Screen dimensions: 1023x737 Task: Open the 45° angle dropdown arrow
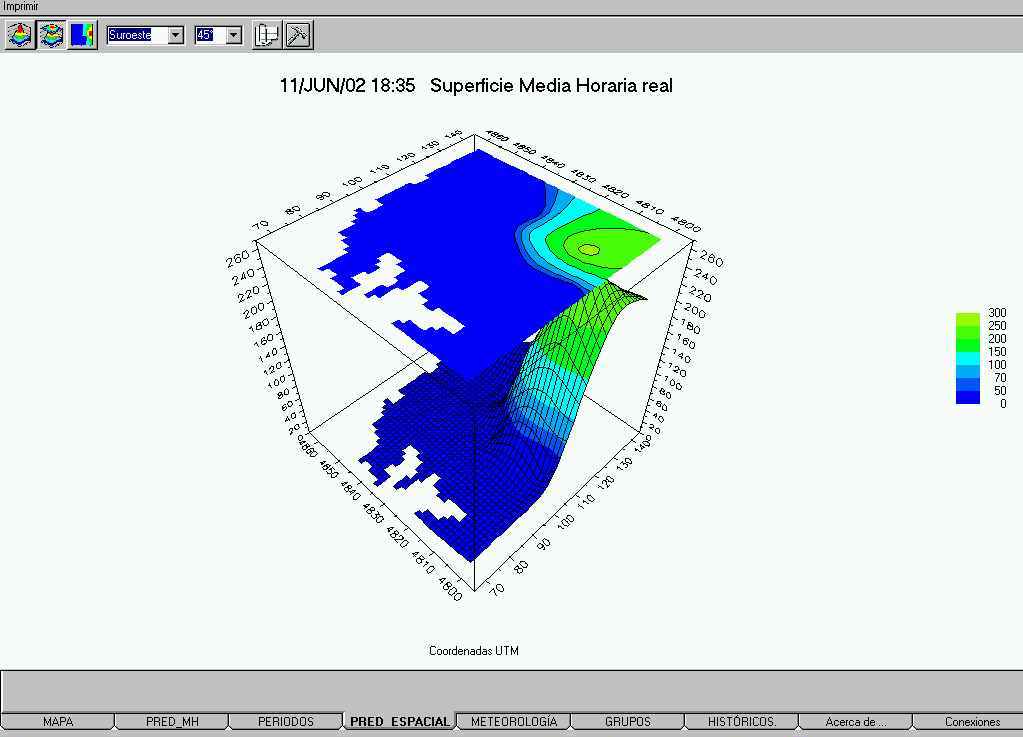pyautogui.click(x=234, y=35)
